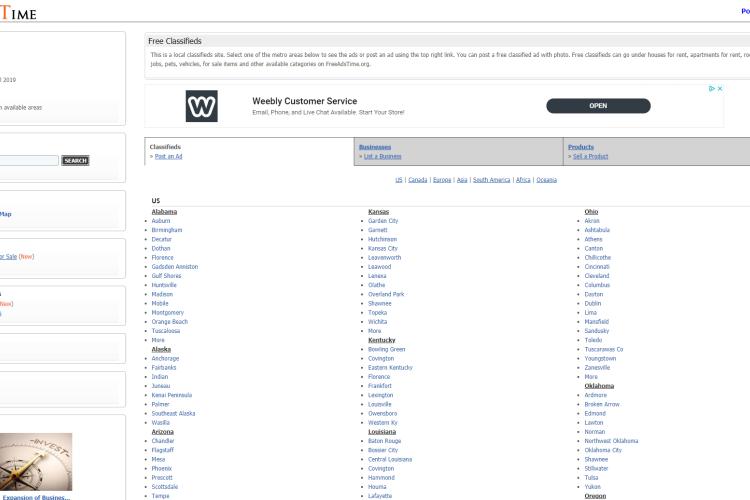Viewport: 750px width, 500px height.
Task: Open the Akron city link
Action: click(x=592, y=221)
